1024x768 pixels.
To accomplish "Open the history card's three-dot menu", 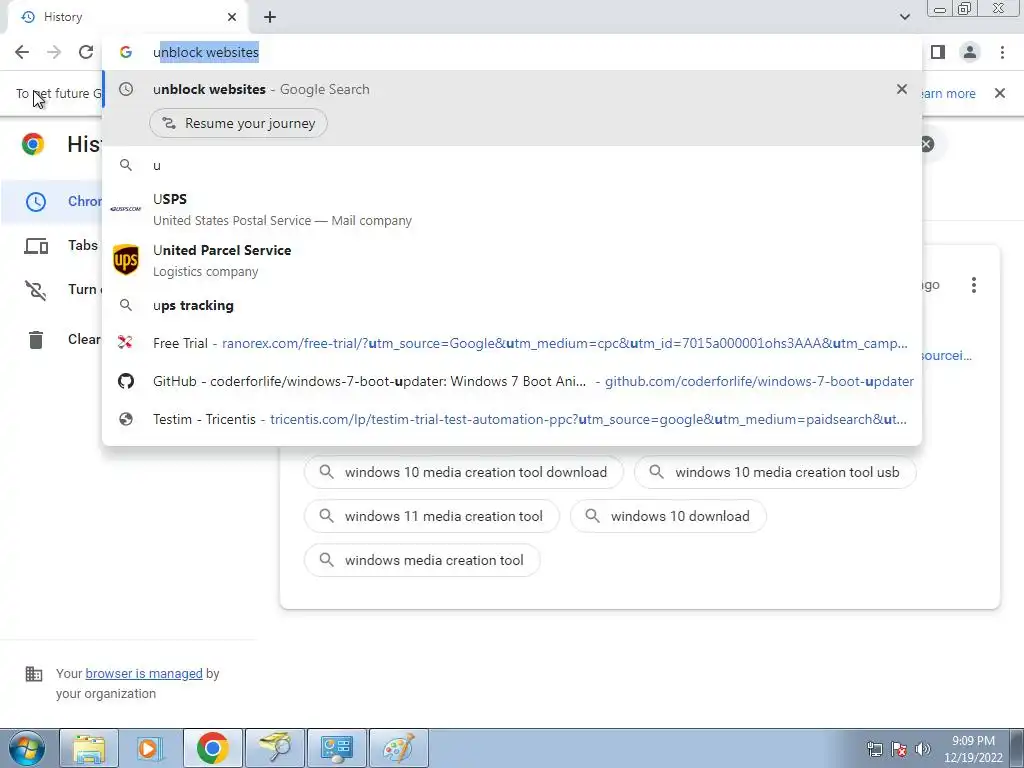I will (974, 285).
